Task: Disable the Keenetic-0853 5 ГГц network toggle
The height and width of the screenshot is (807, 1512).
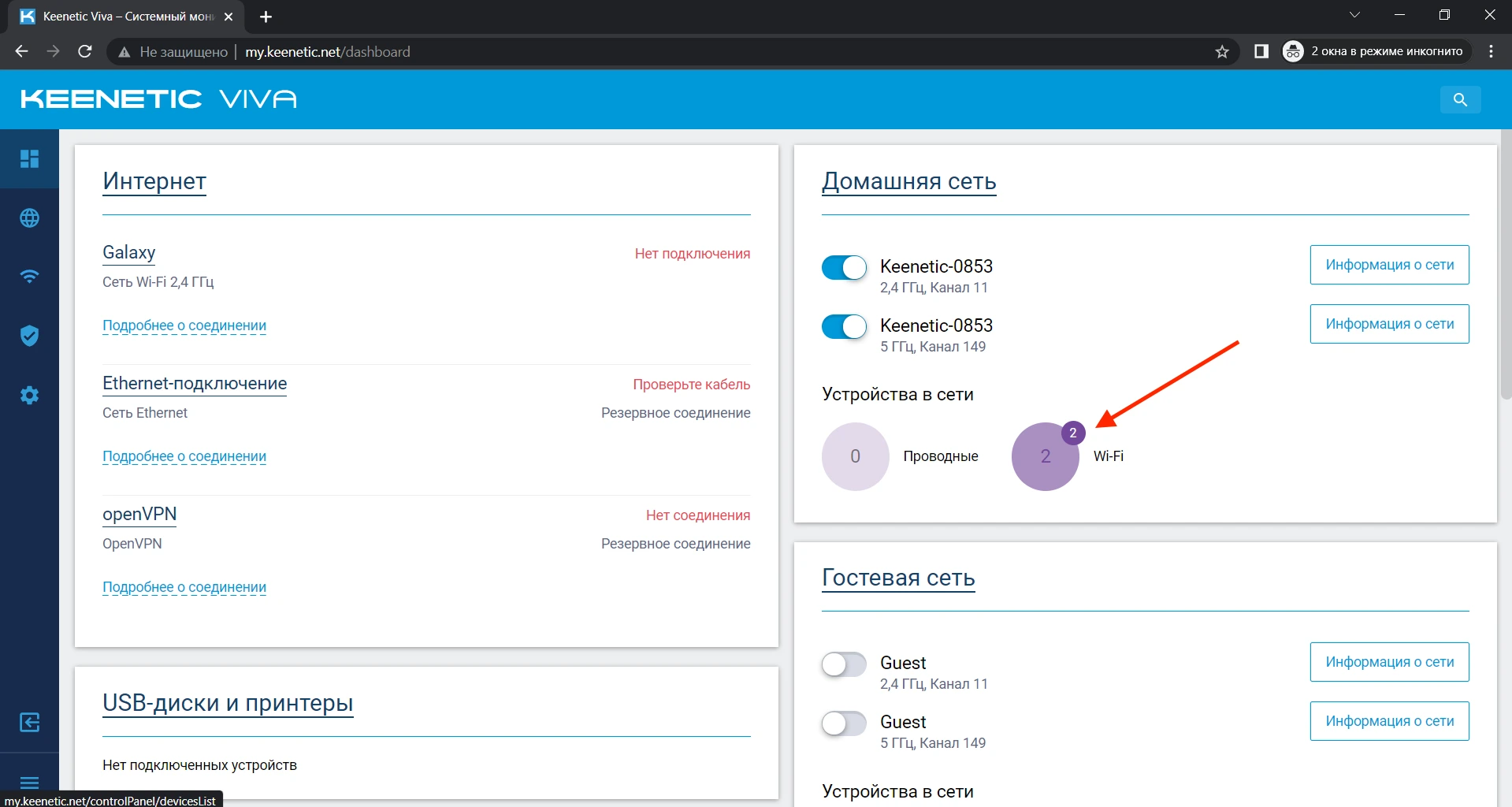Action: tap(844, 326)
